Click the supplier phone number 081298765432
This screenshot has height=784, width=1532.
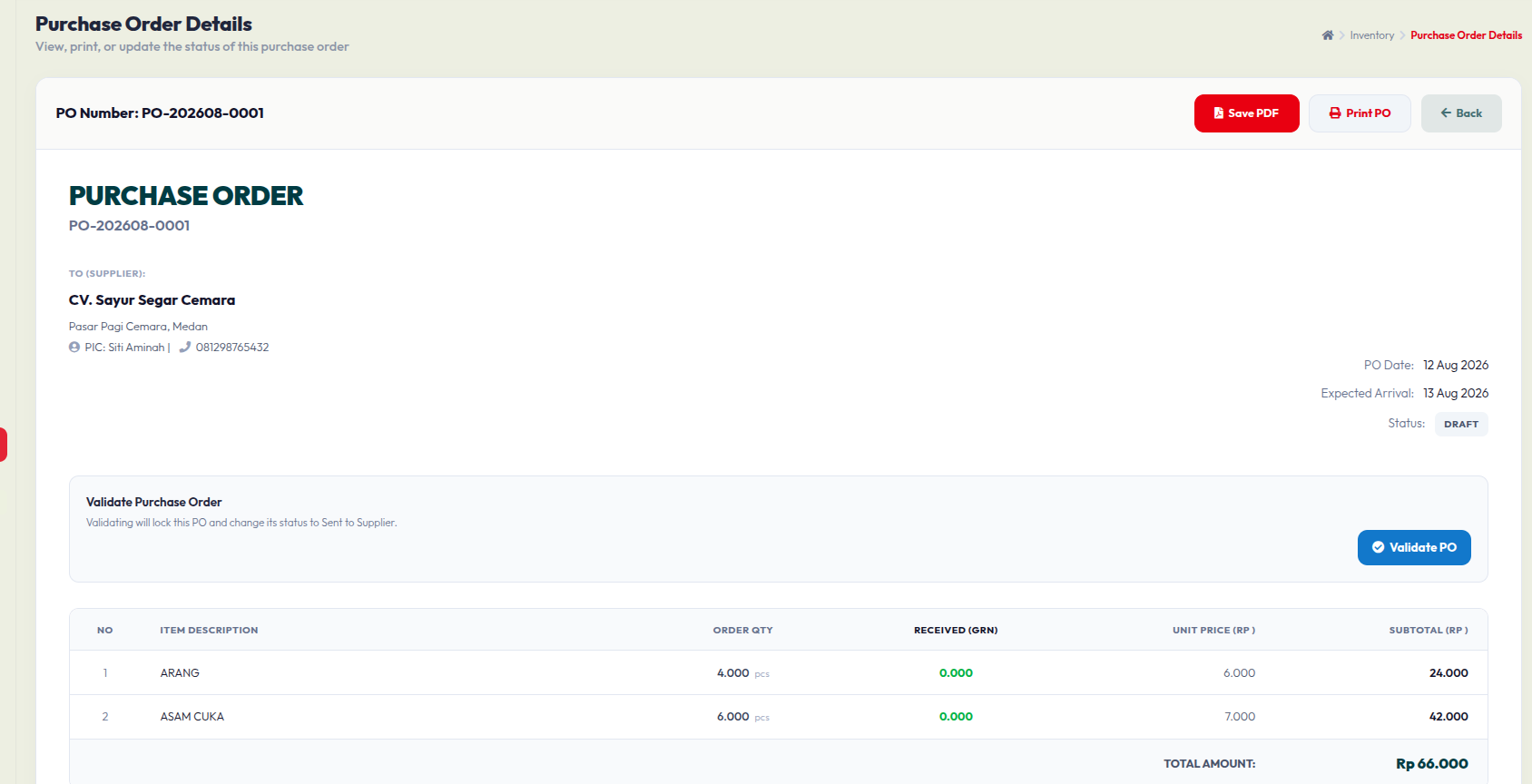(x=232, y=348)
